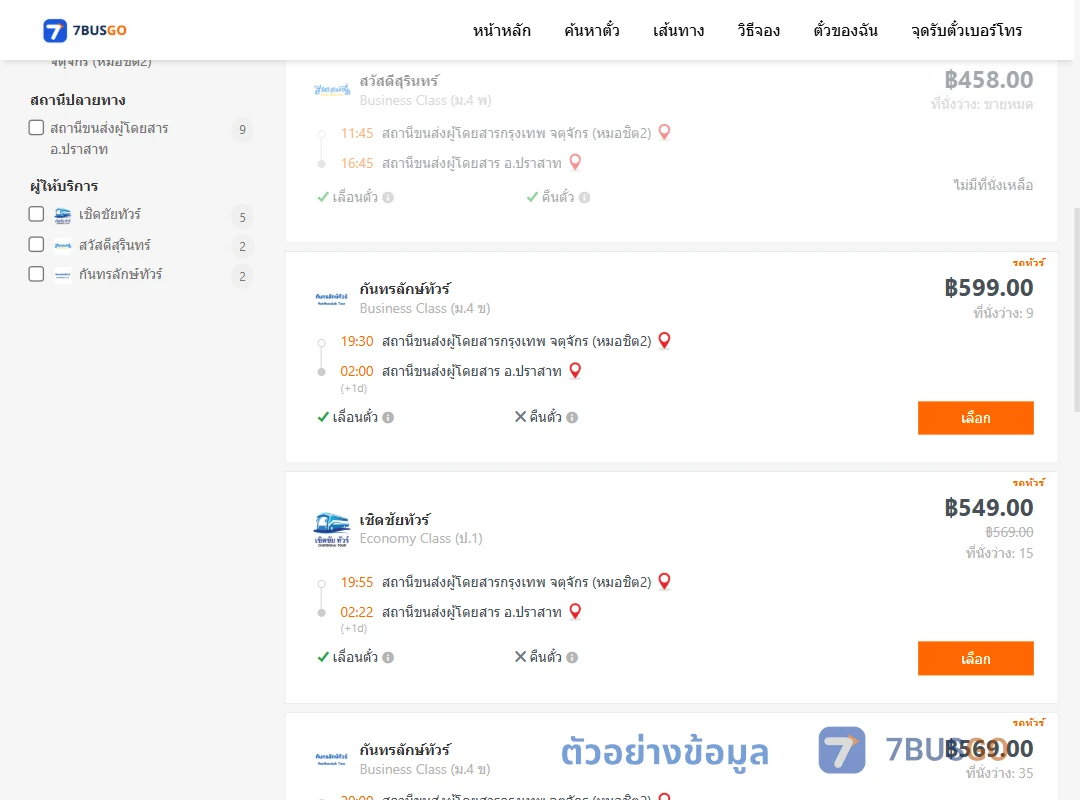Click the 02:22 arrival time
The height and width of the screenshot is (800, 1080).
pos(357,613)
